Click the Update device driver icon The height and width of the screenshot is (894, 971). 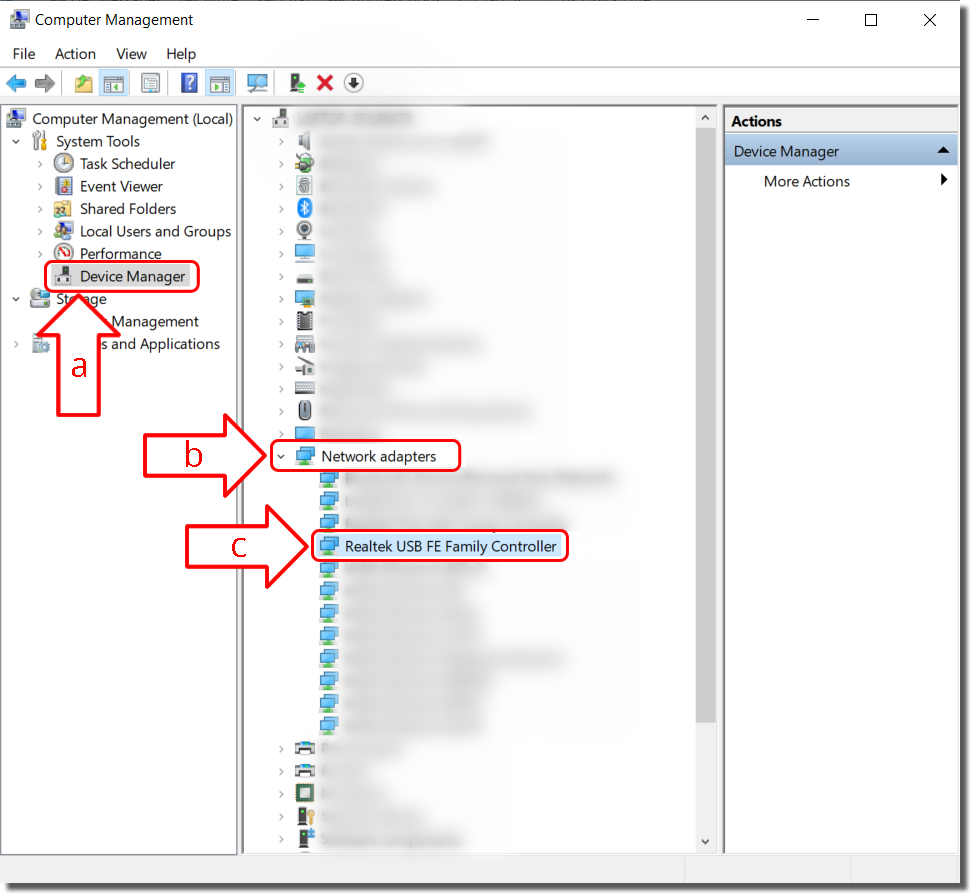[297, 83]
